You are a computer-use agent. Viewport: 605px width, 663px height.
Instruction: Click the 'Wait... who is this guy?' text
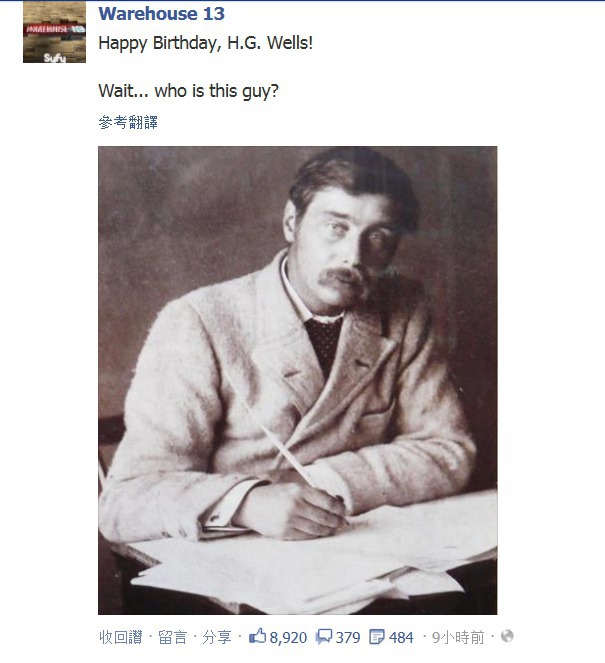(x=189, y=91)
